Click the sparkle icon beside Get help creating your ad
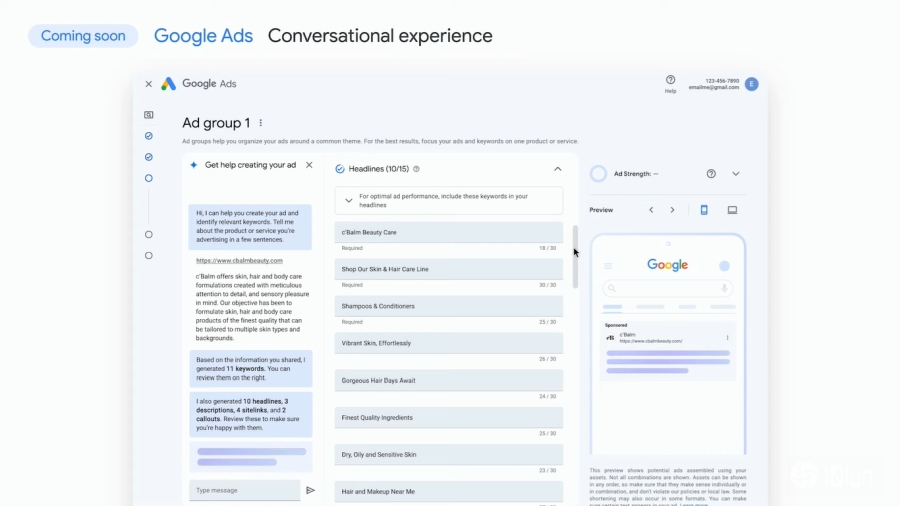The height and width of the screenshot is (506, 900). (x=193, y=165)
